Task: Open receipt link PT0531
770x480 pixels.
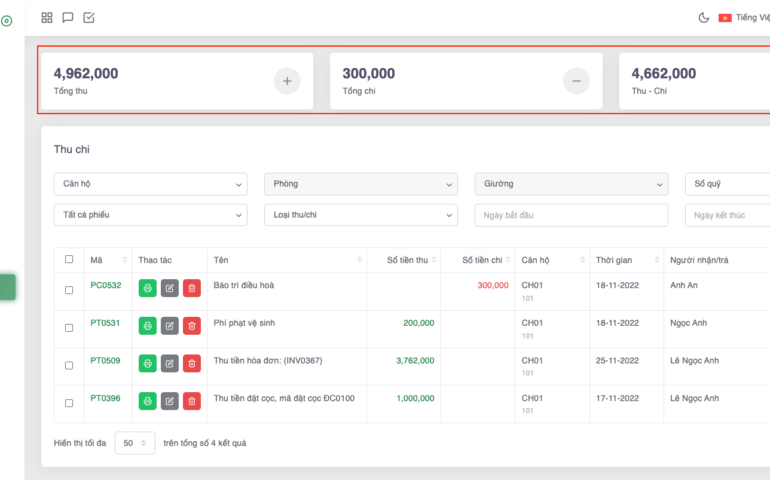Action: click(105, 323)
